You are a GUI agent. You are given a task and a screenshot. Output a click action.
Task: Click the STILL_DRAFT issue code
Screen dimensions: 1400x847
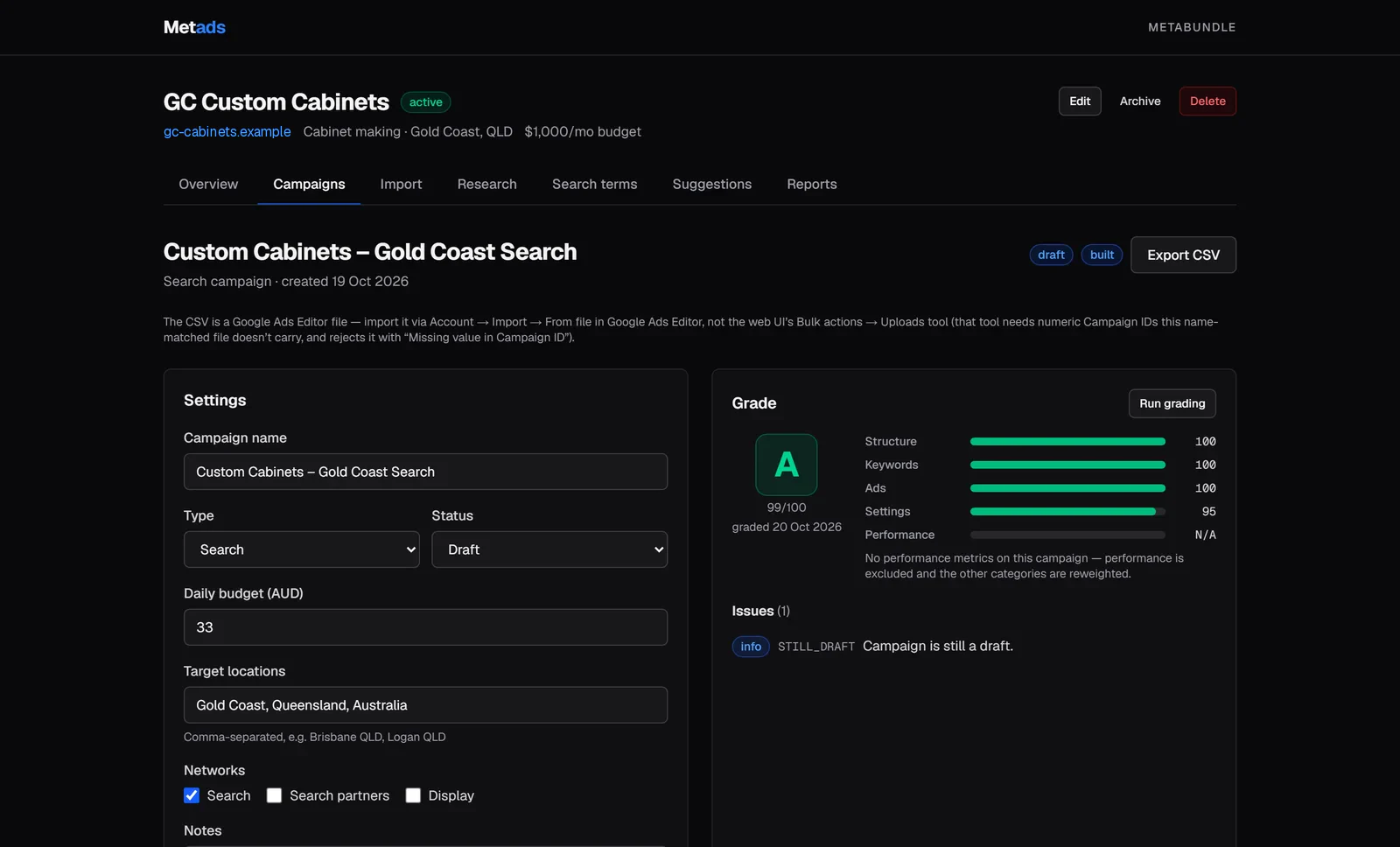pos(816,647)
